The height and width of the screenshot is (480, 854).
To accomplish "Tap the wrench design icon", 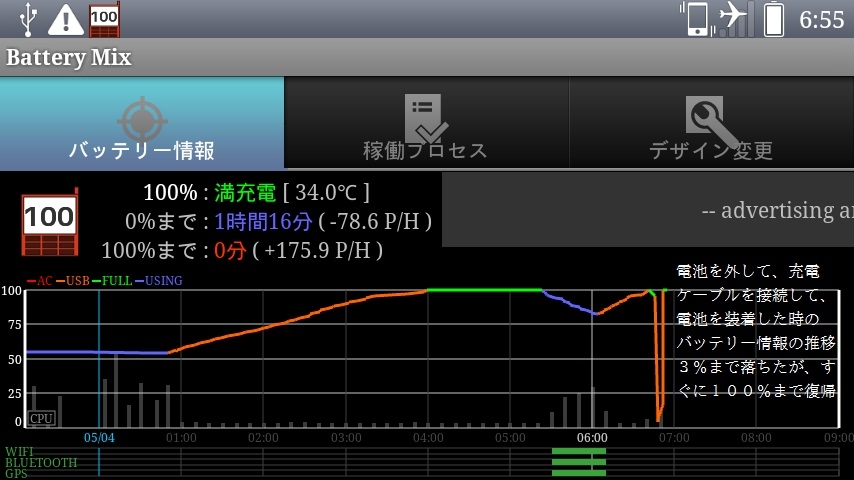I will click(x=711, y=121).
